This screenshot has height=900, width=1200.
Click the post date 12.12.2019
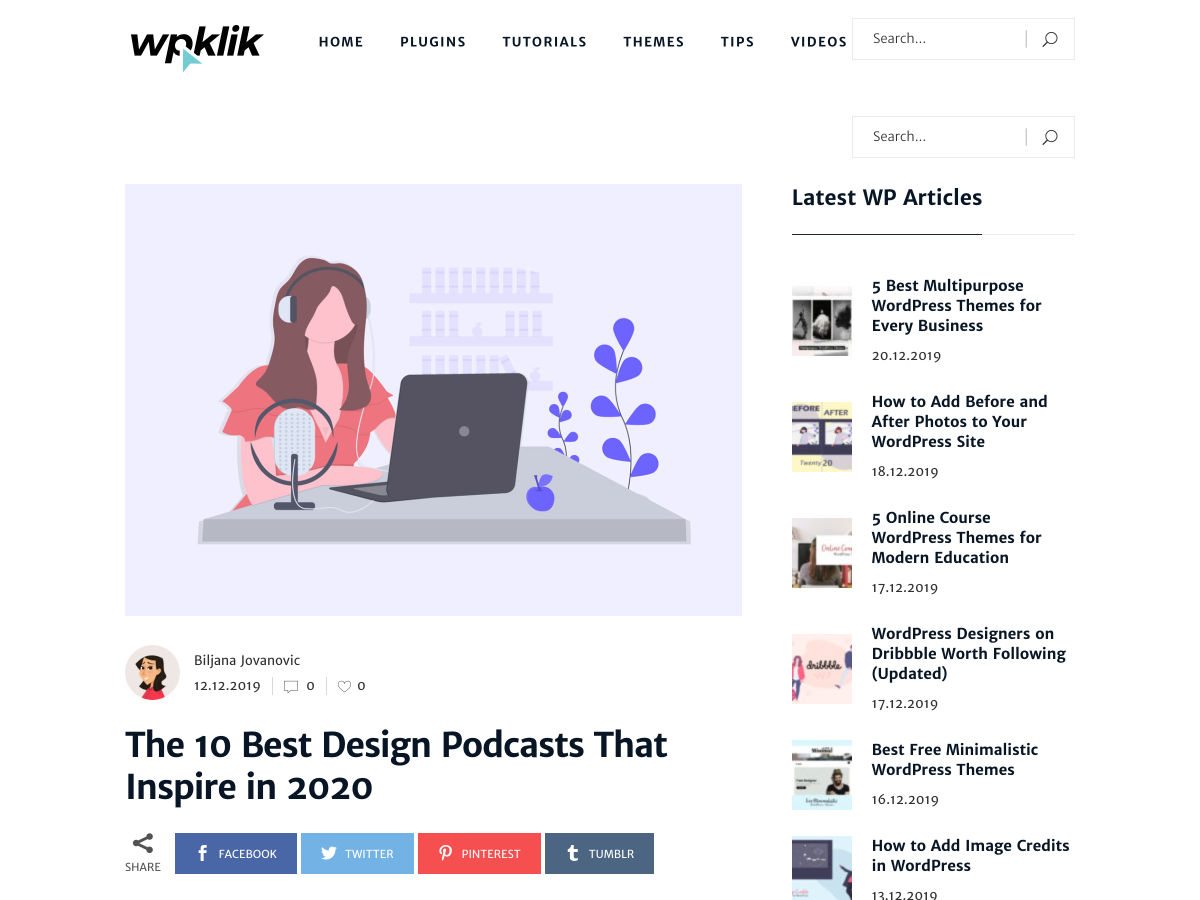227,686
